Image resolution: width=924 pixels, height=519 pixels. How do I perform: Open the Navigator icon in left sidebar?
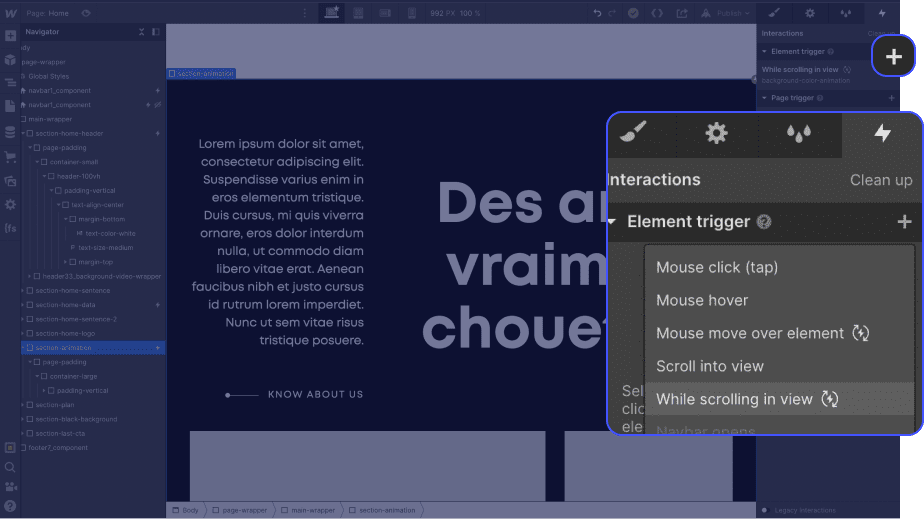10,83
